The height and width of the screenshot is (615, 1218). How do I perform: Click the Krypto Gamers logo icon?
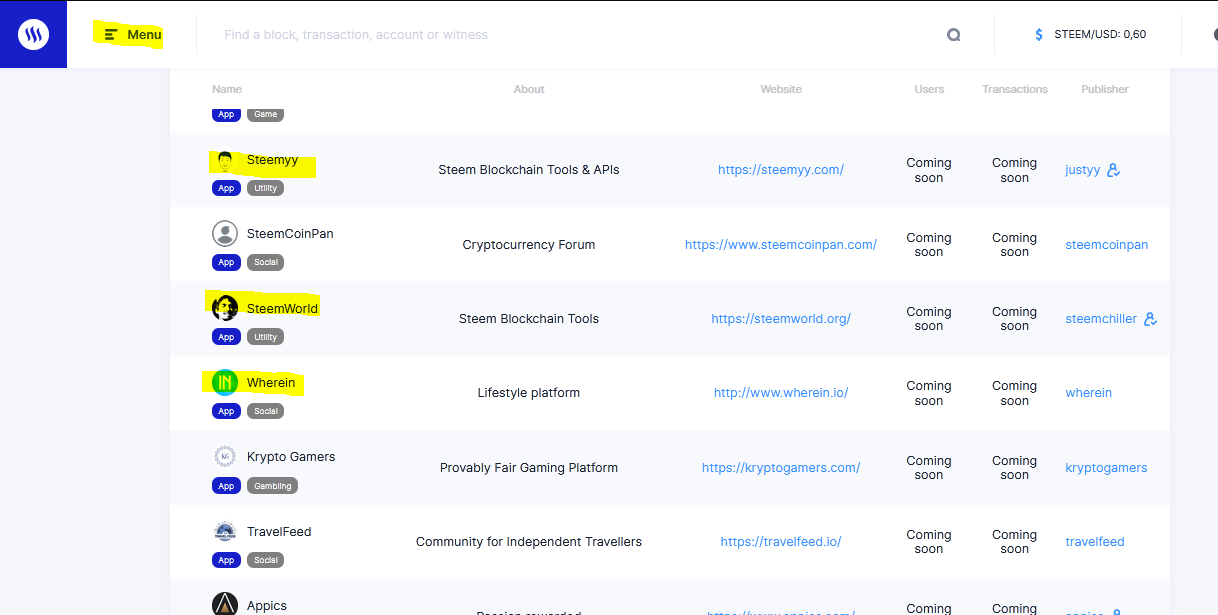tap(225, 457)
